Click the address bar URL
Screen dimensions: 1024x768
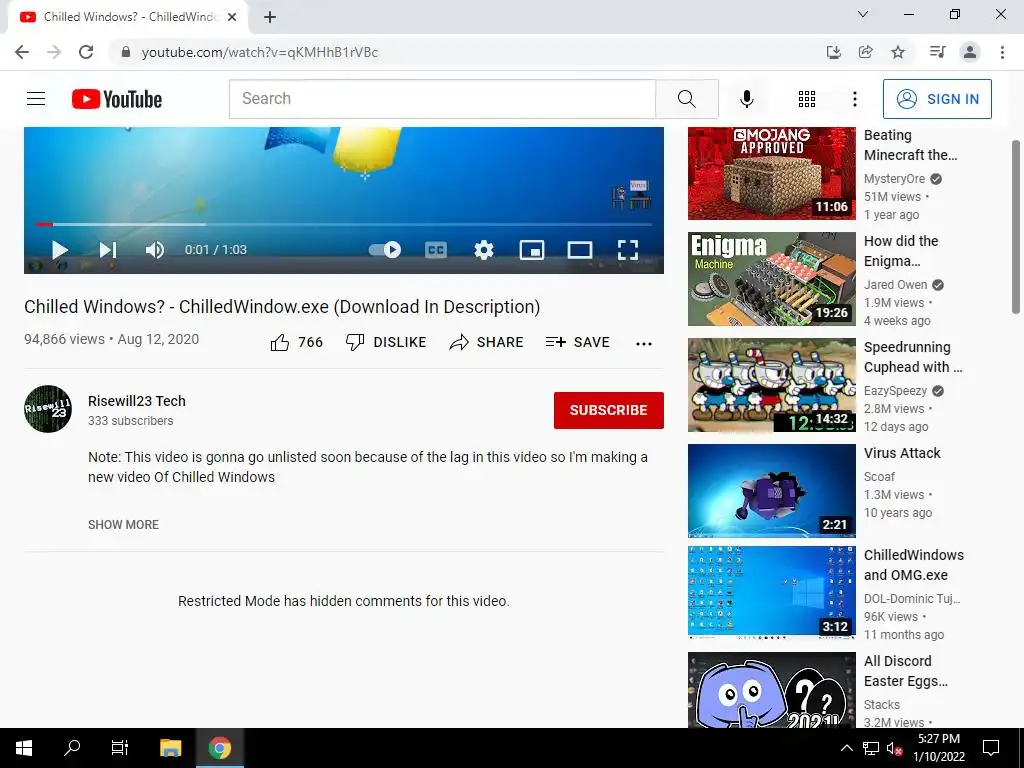click(260, 52)
